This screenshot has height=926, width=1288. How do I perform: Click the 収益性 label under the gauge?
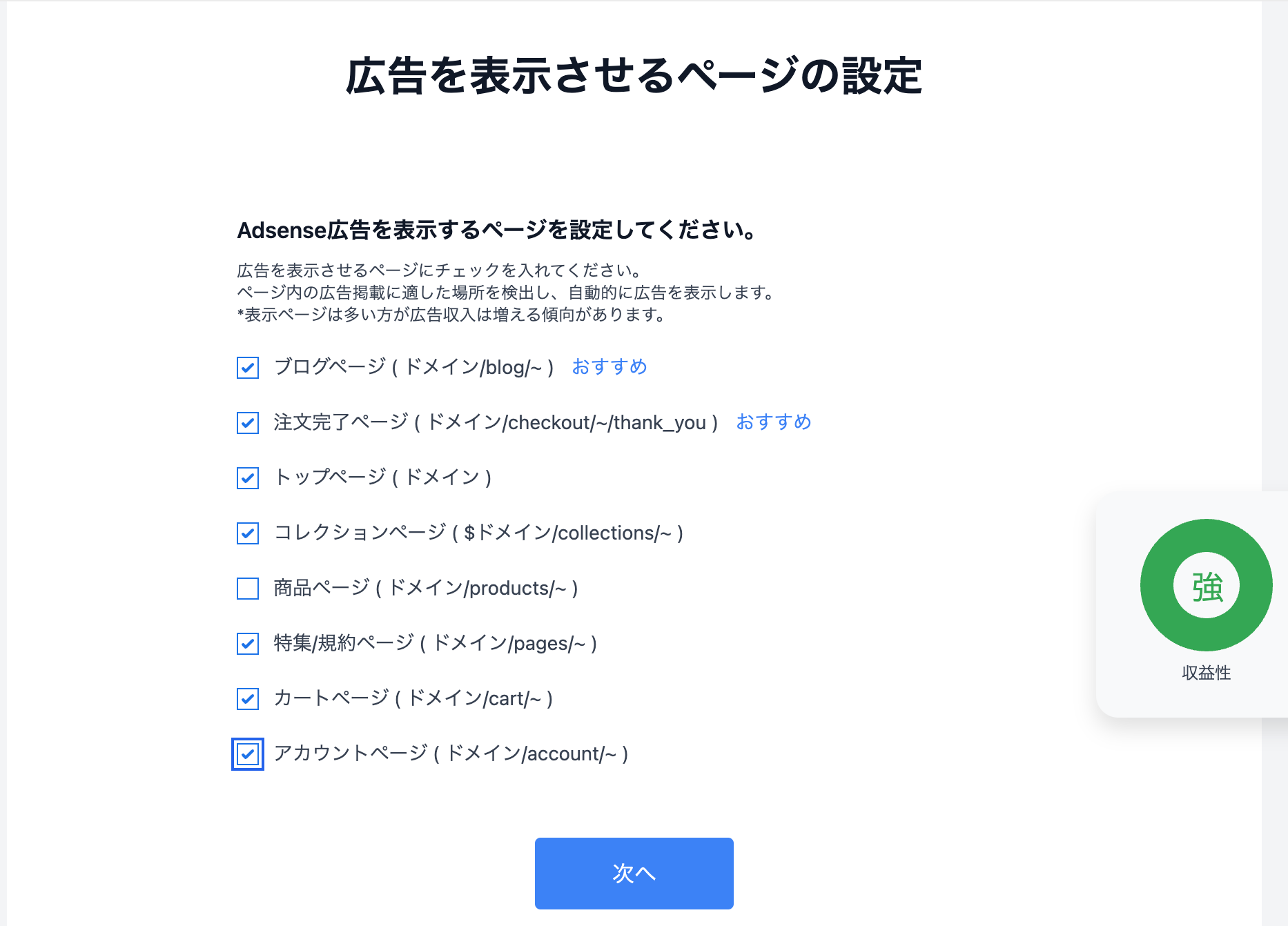click(x=1206, y=673)
